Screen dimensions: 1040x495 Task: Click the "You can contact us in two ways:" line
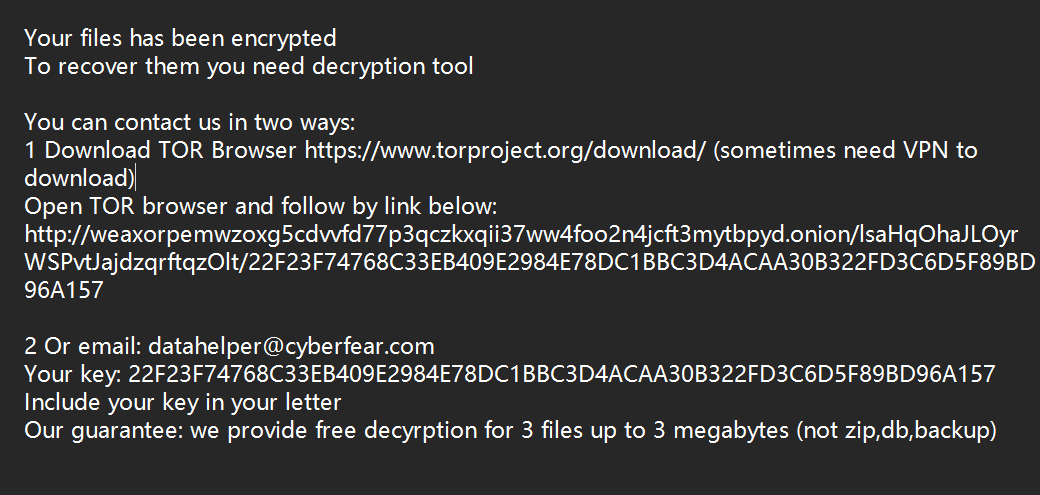[x=190, y=123]
